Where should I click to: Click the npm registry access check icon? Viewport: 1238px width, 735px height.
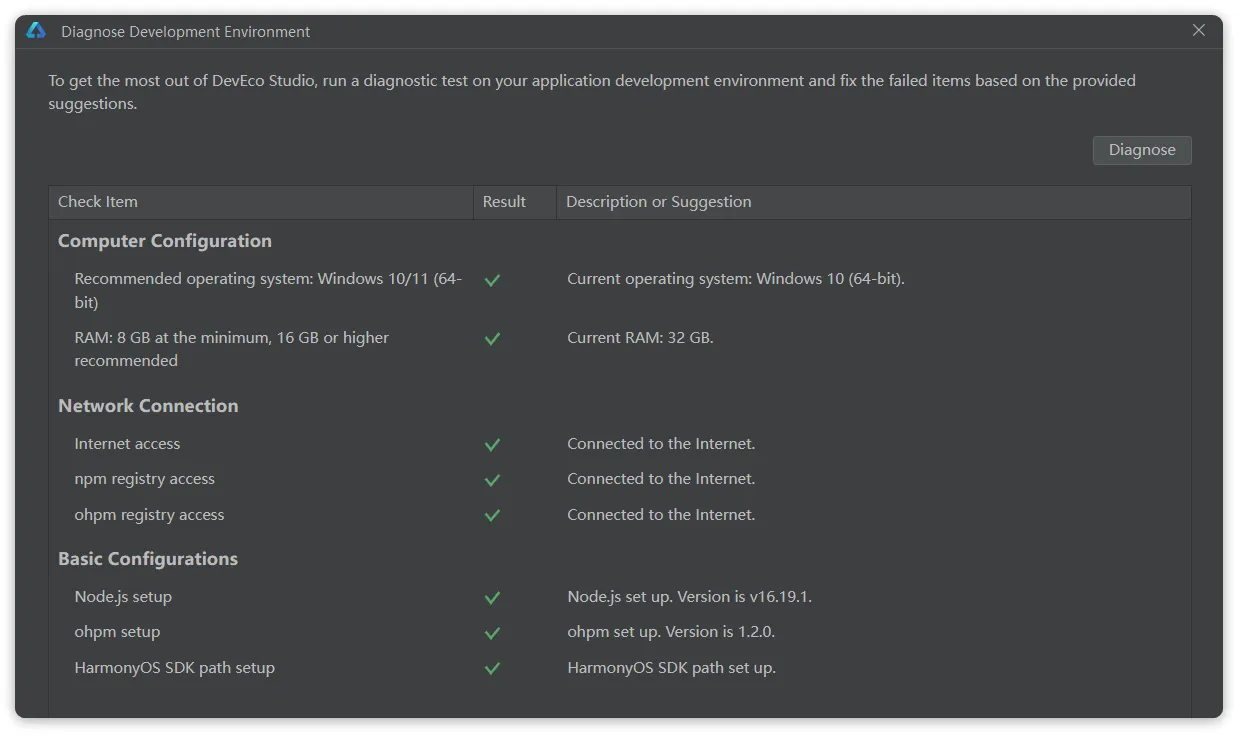492,480
